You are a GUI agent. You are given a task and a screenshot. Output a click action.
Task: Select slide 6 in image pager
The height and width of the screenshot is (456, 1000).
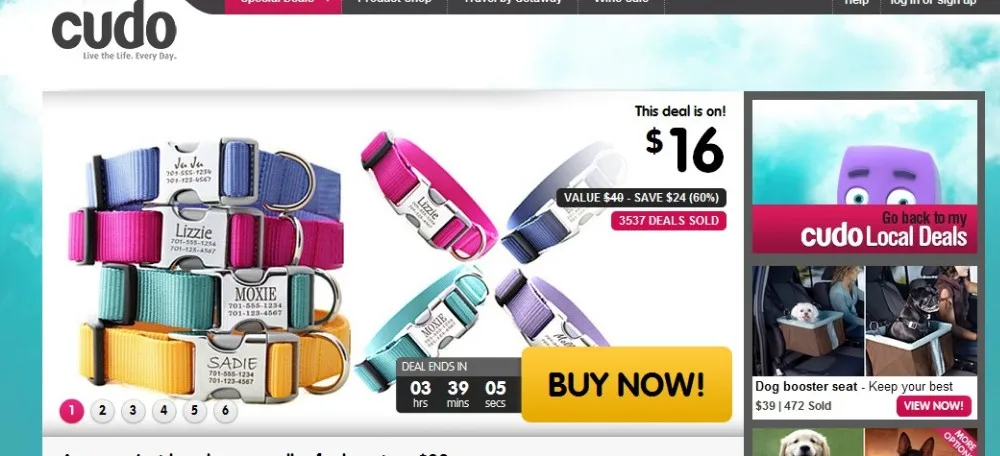[225, 411]
